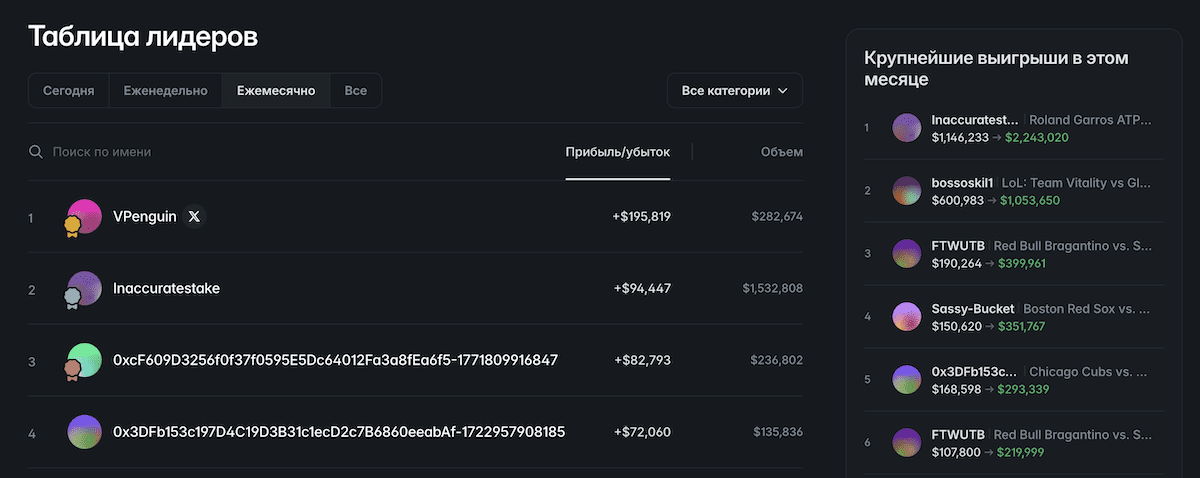The image size is (1200, 478).
Task: Sort by Объем column
Action: pyautogui.click(x=781, y=152)
